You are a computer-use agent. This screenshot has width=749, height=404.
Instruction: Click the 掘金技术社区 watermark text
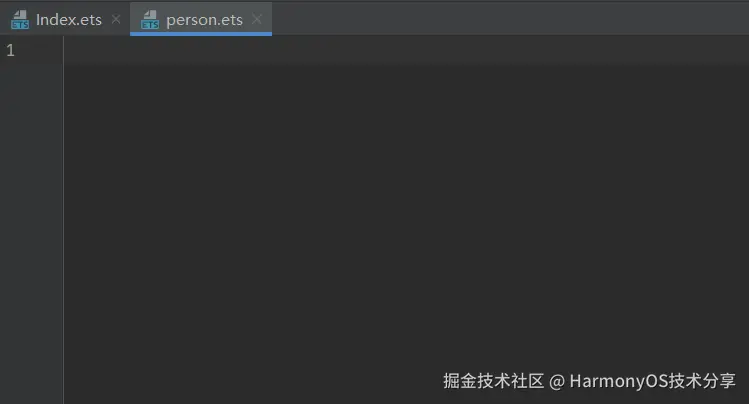(493, 381)
